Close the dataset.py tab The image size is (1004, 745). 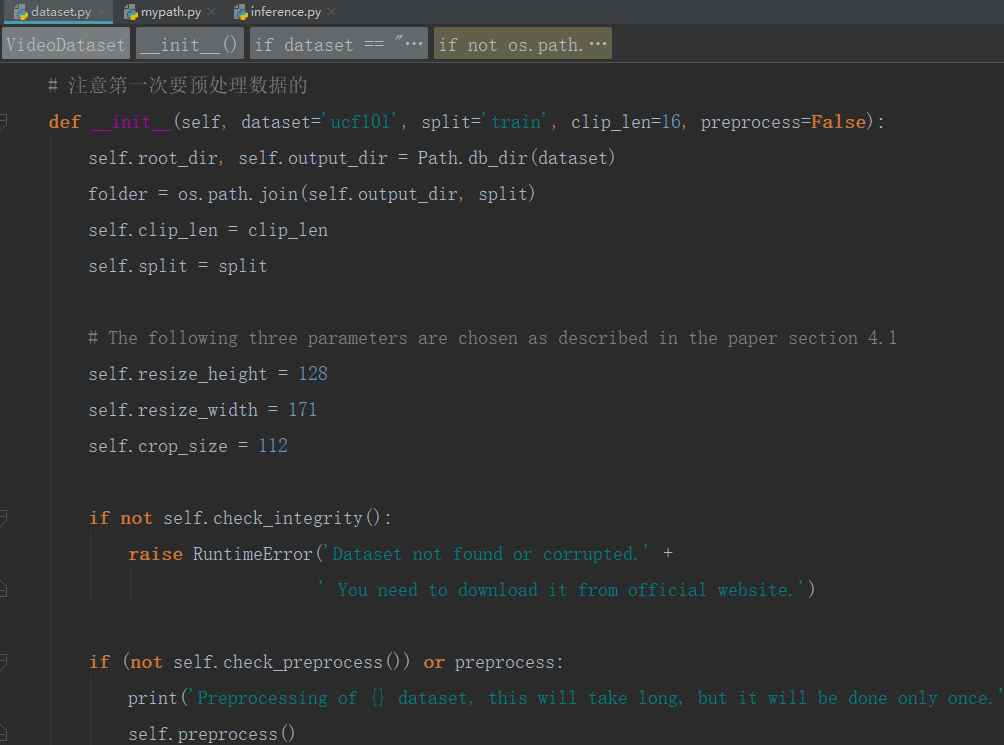102,12
